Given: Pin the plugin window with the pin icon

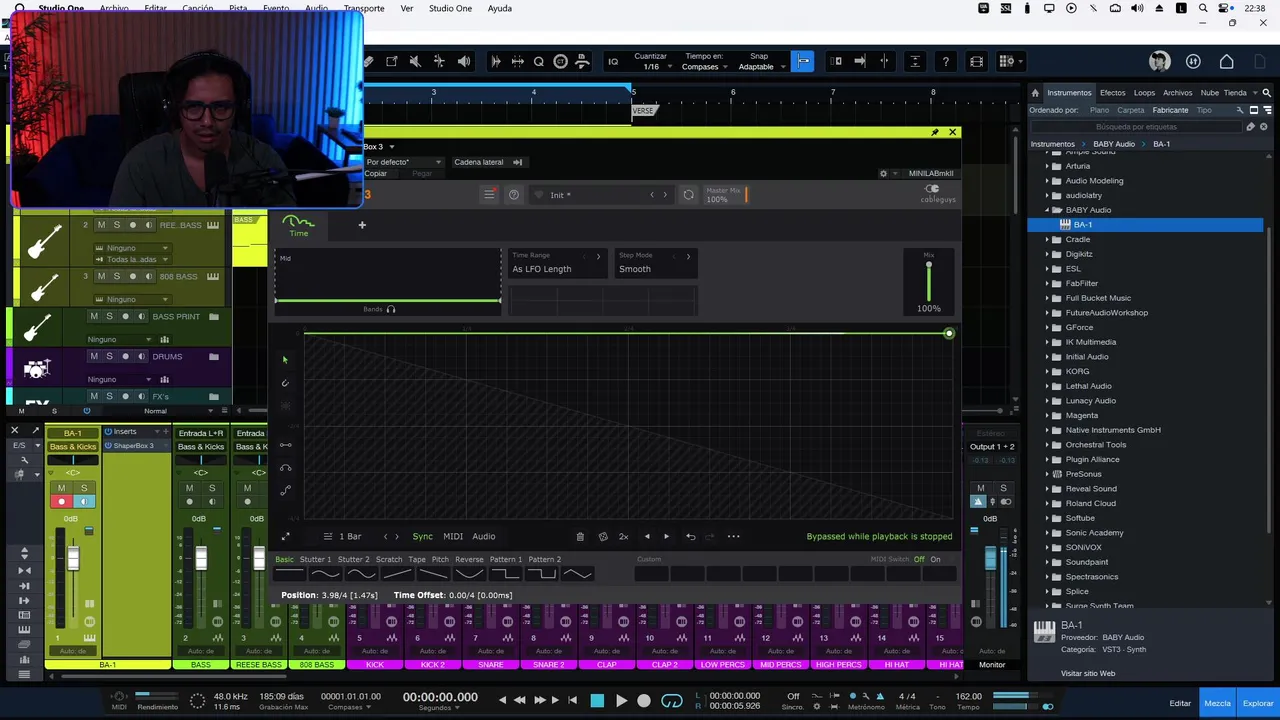Looking at the screenshot, I should click(x=935, y=132).
